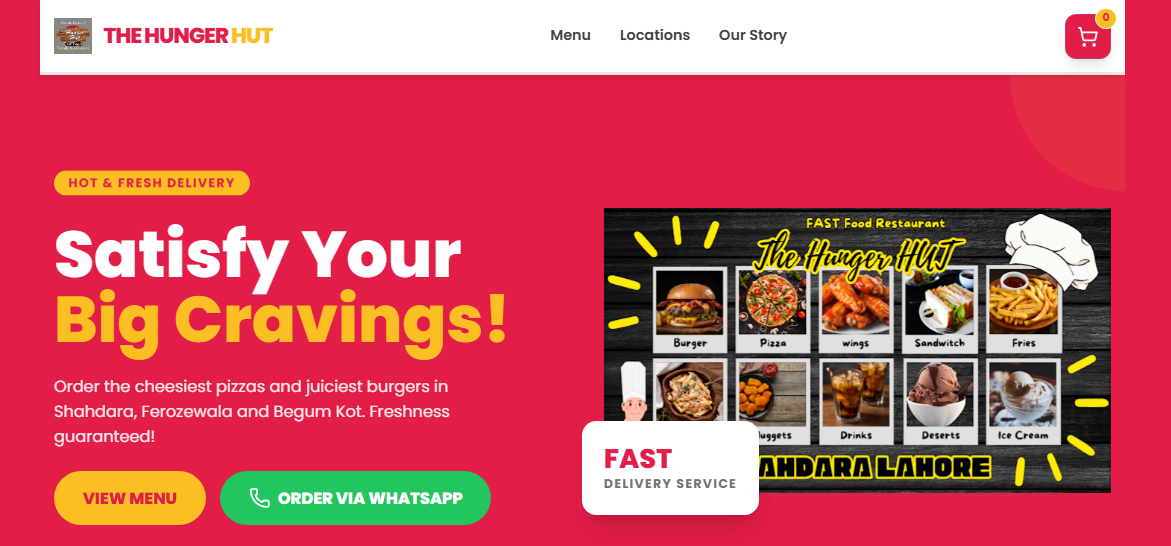Open the Menu navigation link
This screenshot has width=1171, height=546.
pyautogui.click(x=571, y=35)
